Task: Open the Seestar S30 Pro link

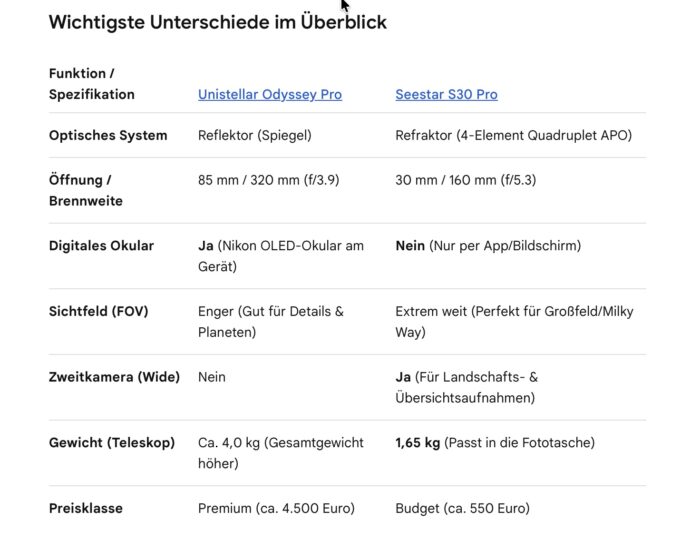Action: pyautogui.click(x=446, y=95)
